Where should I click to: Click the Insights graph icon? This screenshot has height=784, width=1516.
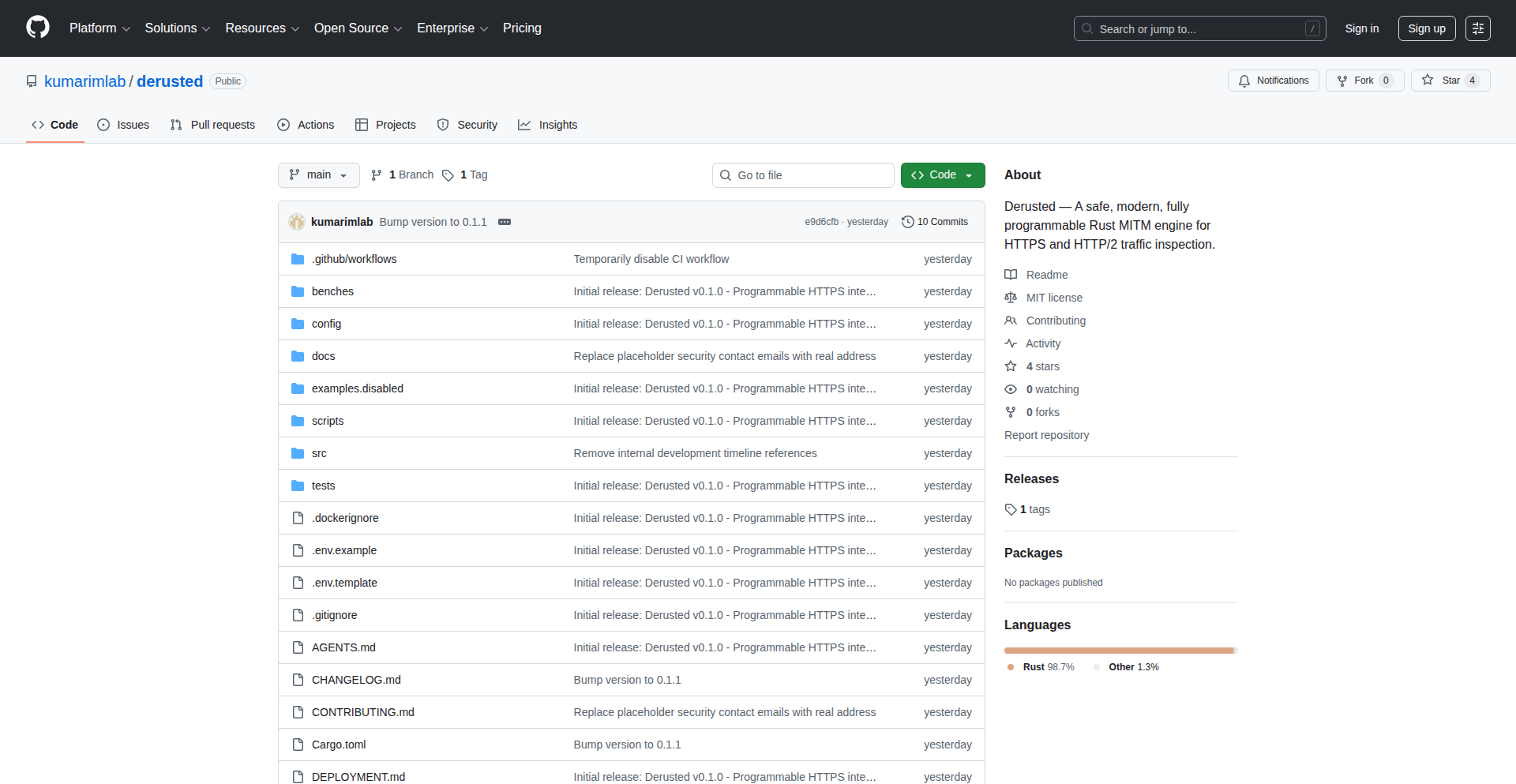(x=524, y=125)
